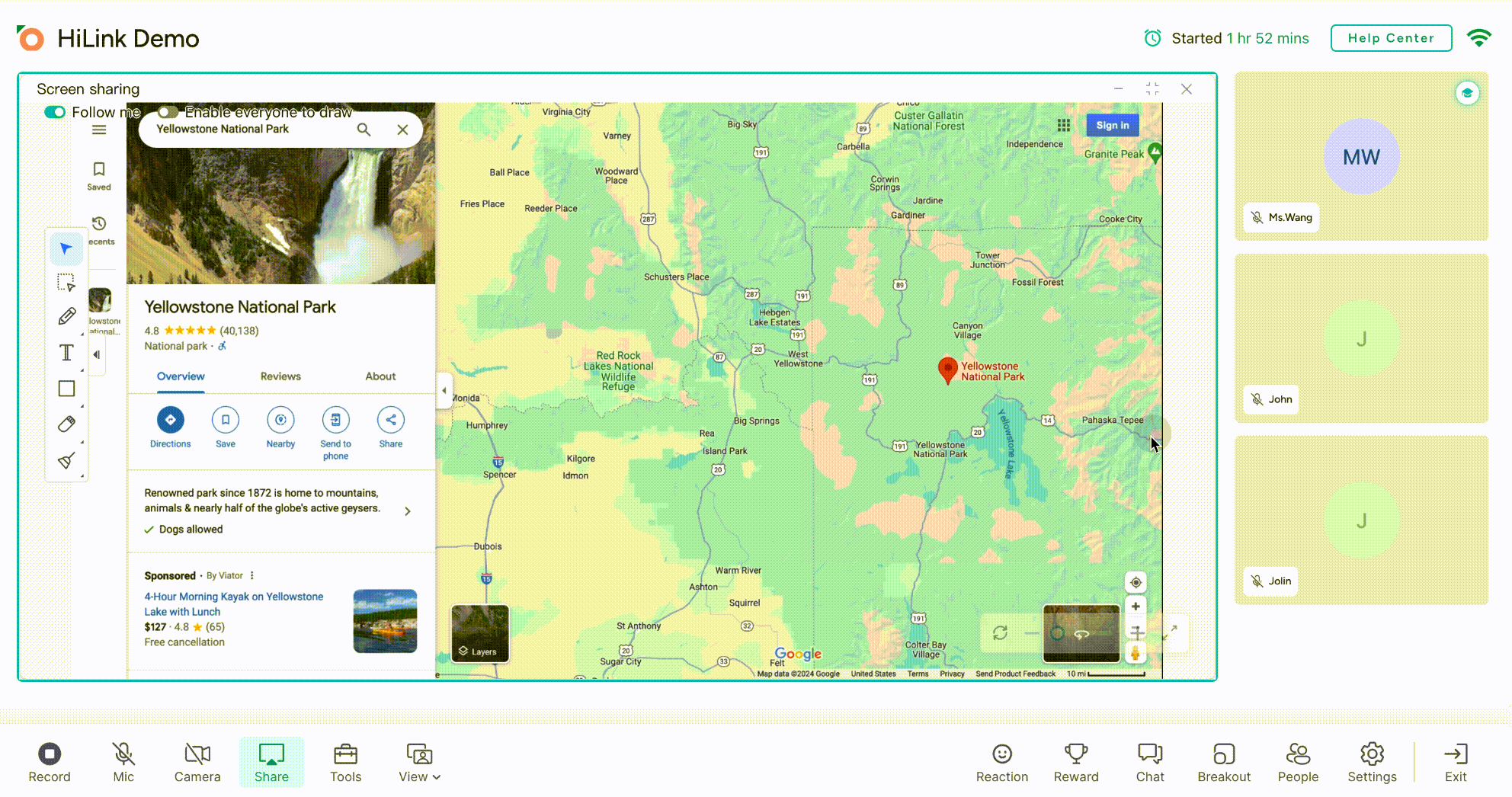Enable everyone to draw
This screenshot has height=797, width=1512.
tap(167, 112)
